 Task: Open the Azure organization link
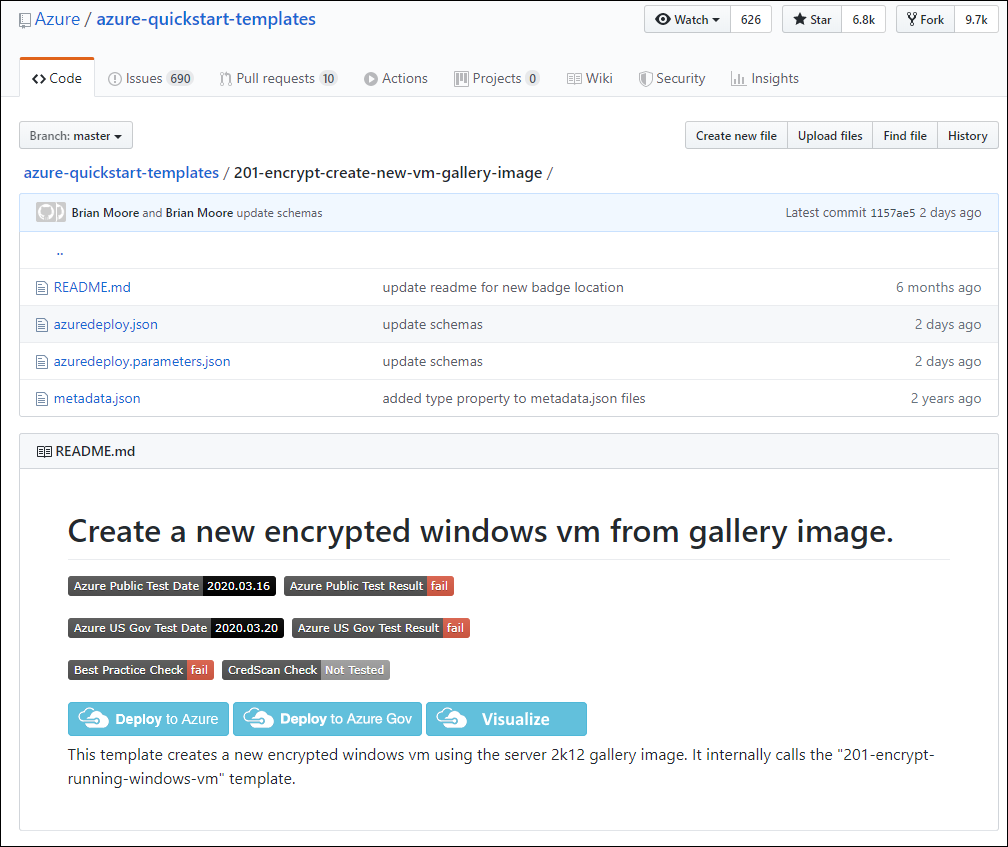pyautogui.click(x=57, y=19)
